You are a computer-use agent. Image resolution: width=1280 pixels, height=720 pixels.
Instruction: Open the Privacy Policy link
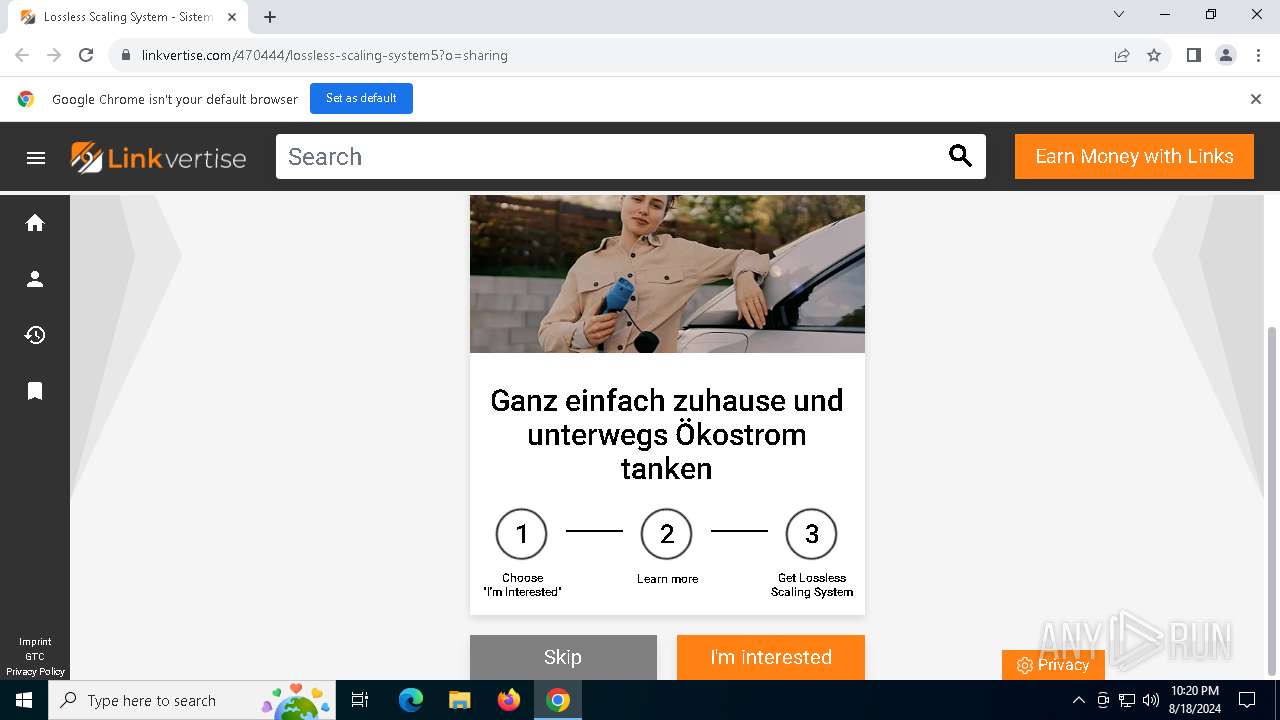pos(35,672)
